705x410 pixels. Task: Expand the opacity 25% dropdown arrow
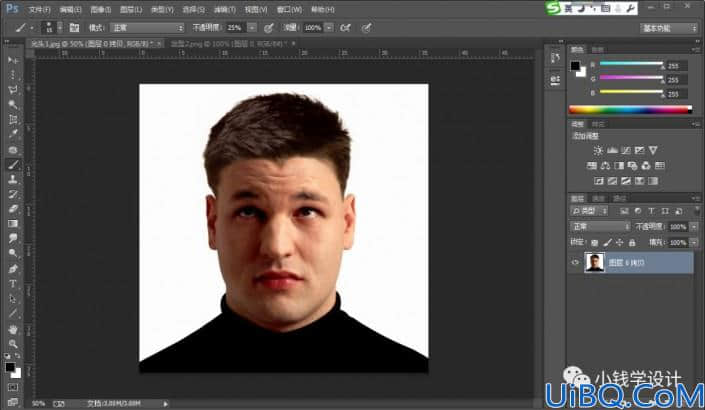click(252, 28)
